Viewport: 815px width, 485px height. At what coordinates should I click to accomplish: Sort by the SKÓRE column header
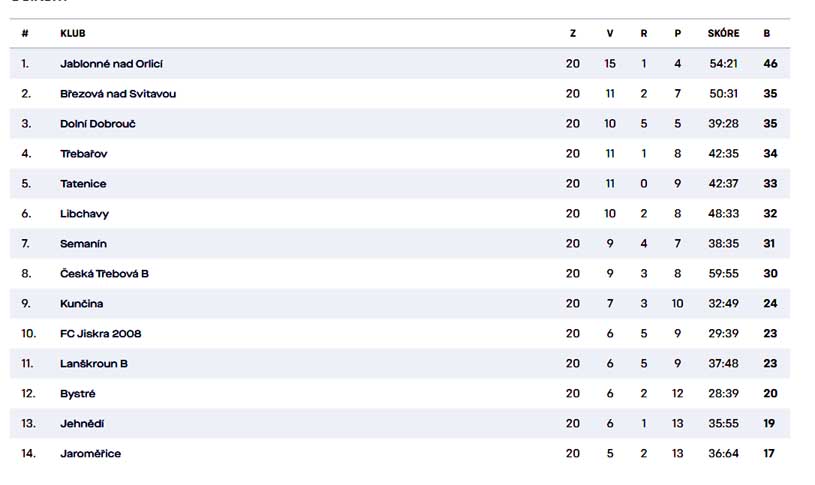point(723,33)
